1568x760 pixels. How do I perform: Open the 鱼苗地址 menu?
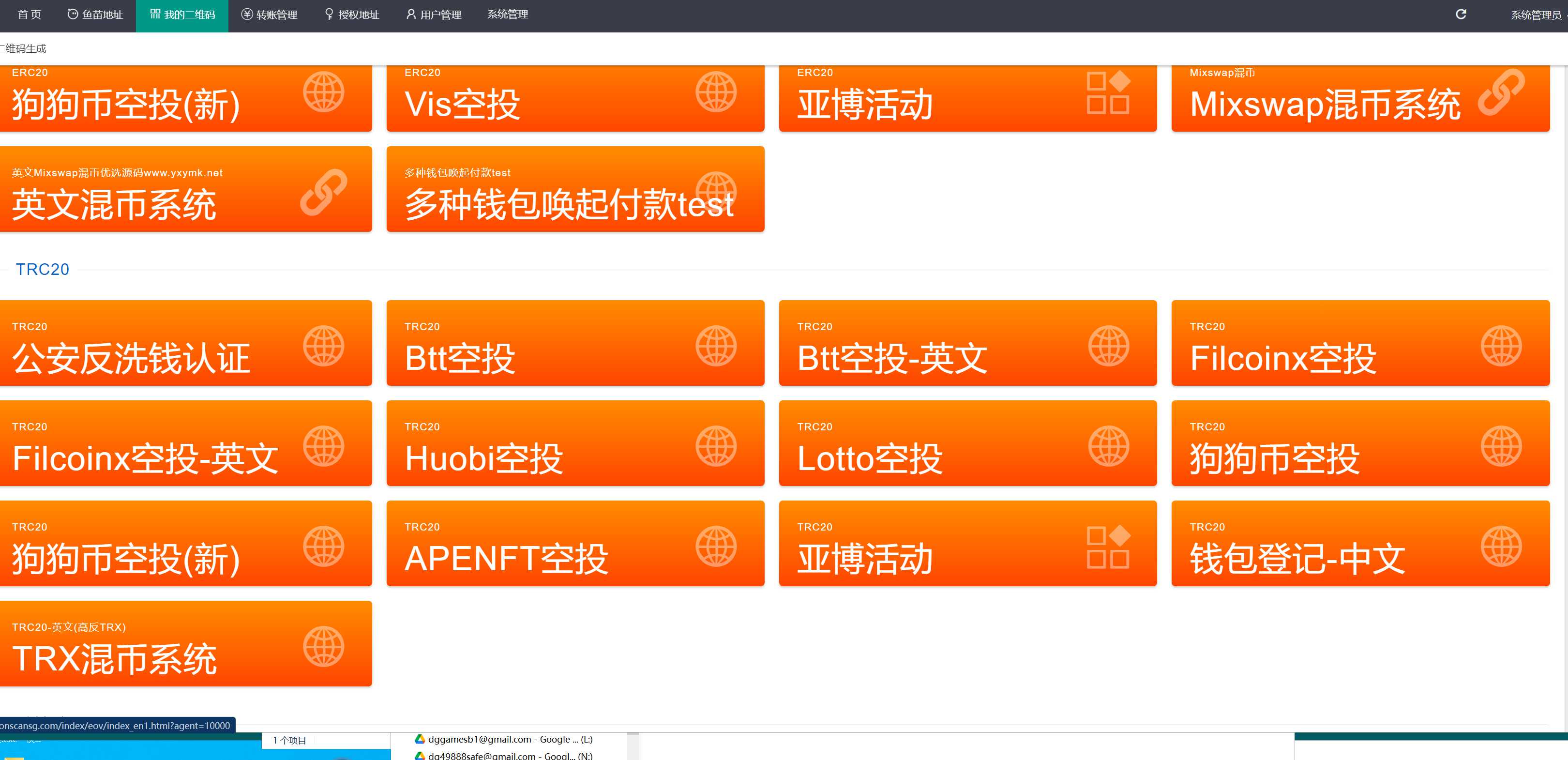coord(95,15)
